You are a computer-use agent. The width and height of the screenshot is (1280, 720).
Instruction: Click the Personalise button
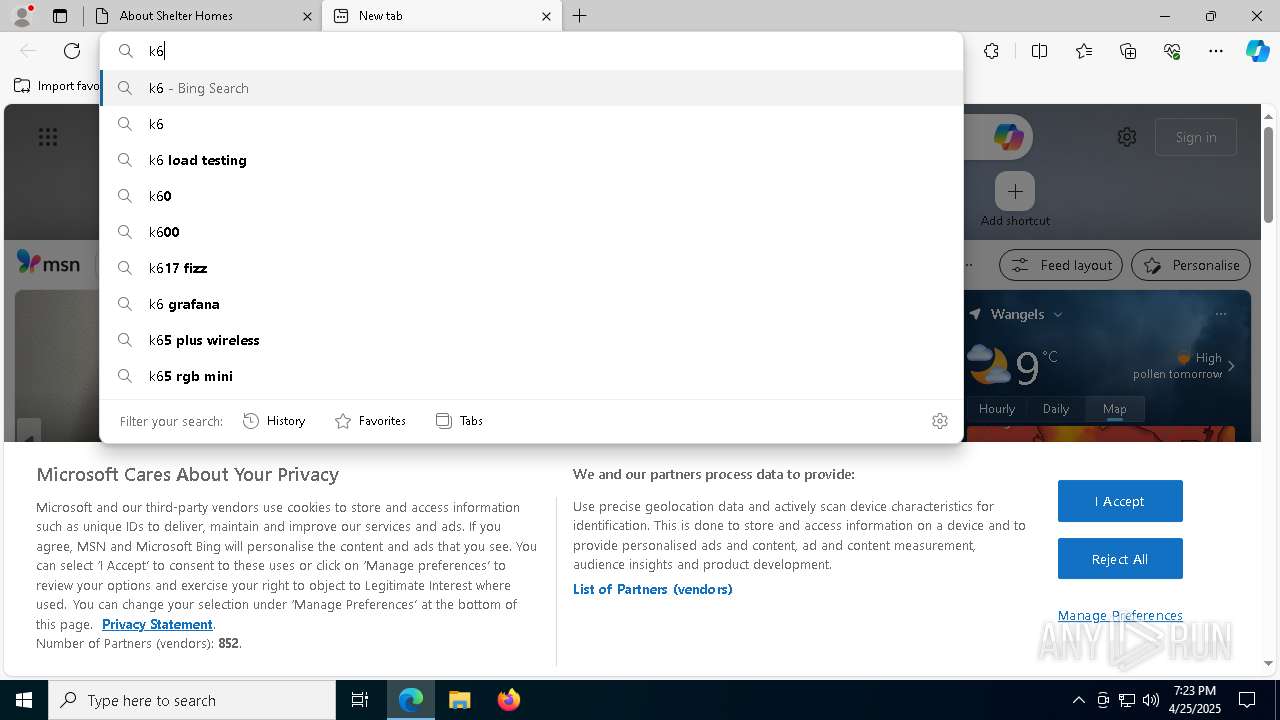coord(1191,265)
